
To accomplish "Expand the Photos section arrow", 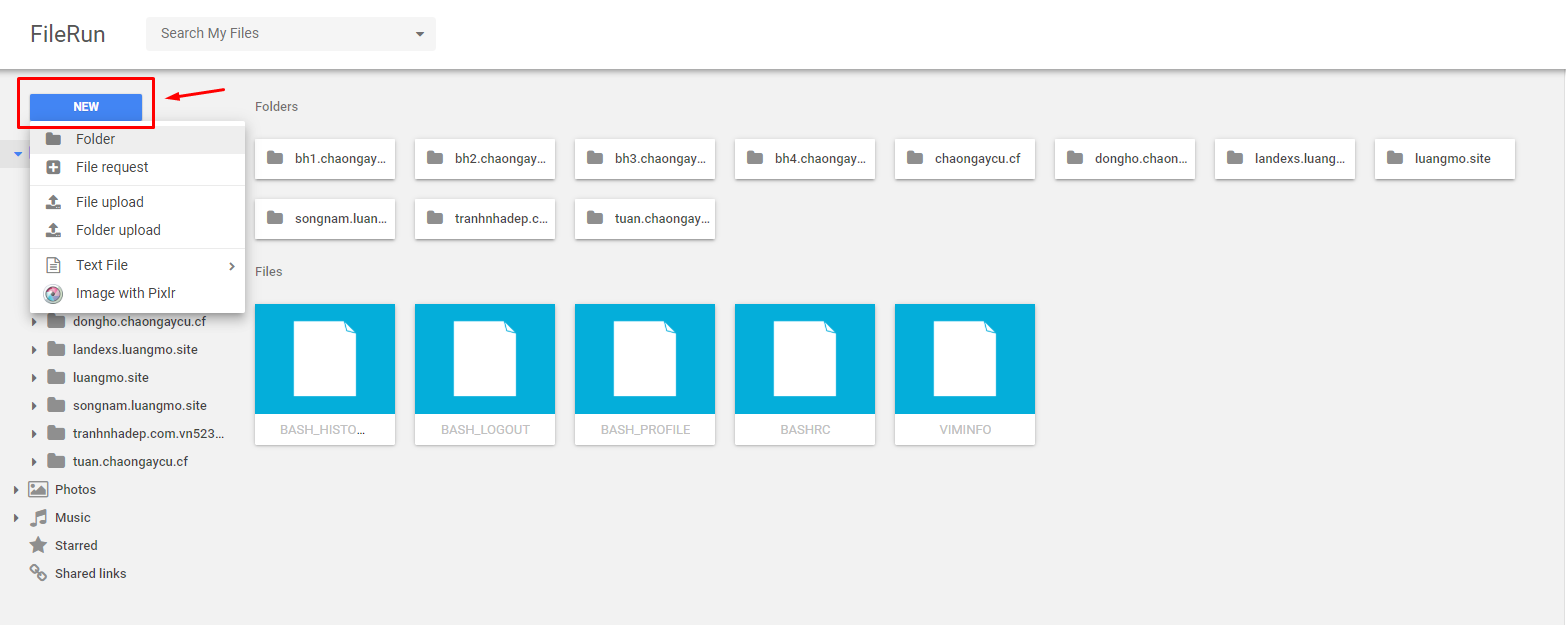I will 16,490.
